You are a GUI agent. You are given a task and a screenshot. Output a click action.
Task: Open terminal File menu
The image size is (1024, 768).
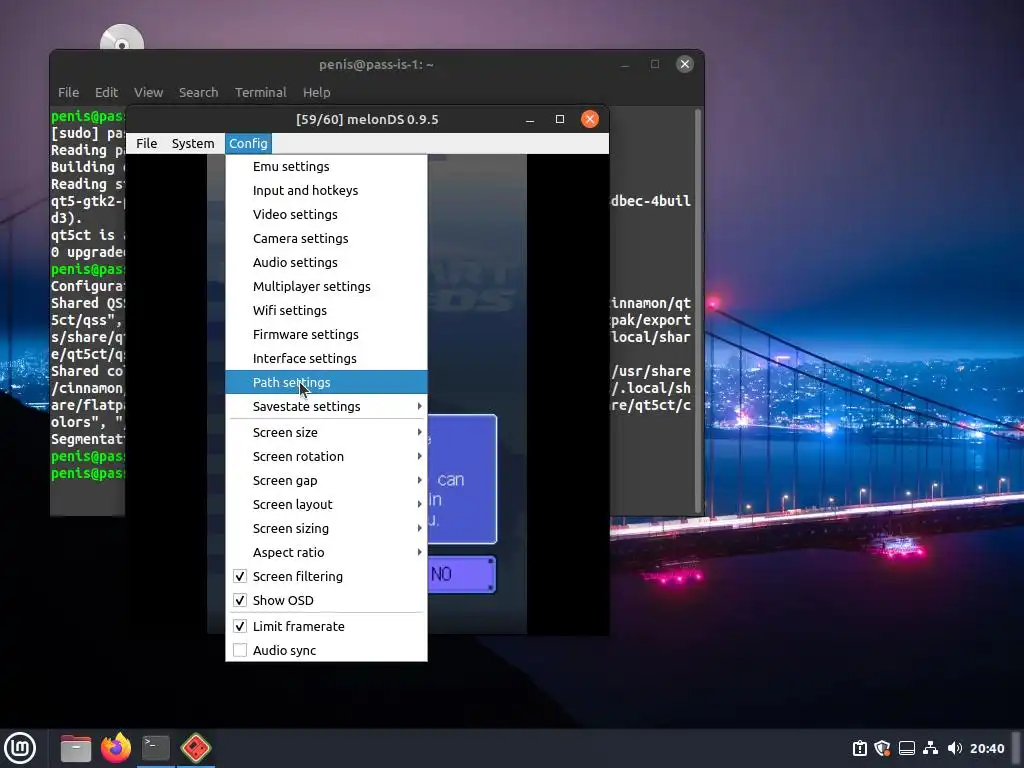click(68, 92)
